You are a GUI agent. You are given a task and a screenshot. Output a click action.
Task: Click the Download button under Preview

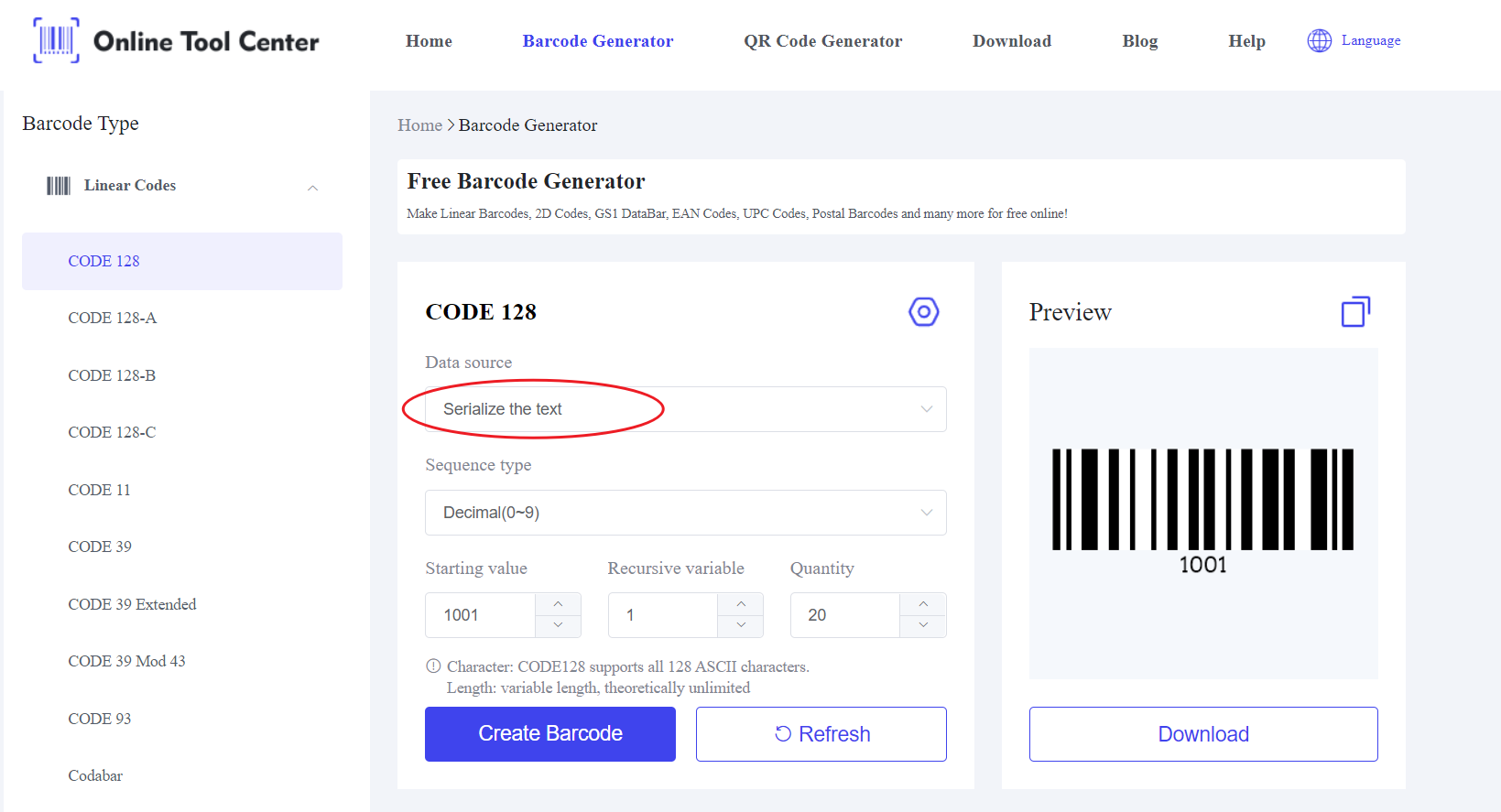[1203, 734]
